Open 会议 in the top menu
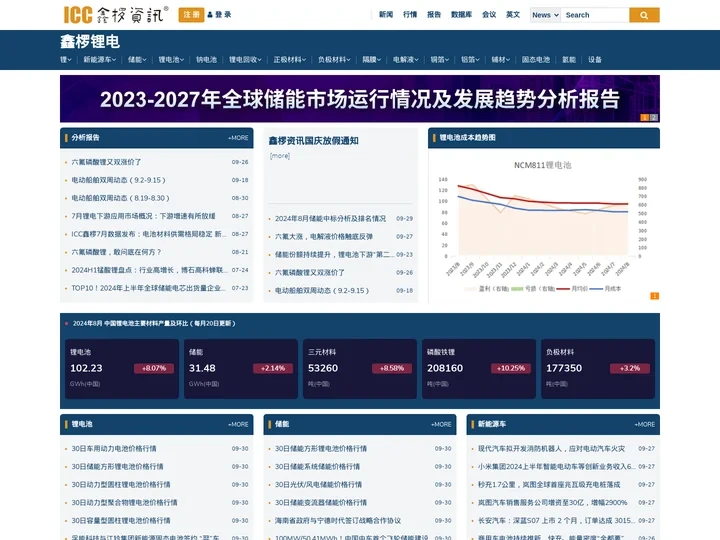Screen dimensions: 720x540 tap(489, 15)
